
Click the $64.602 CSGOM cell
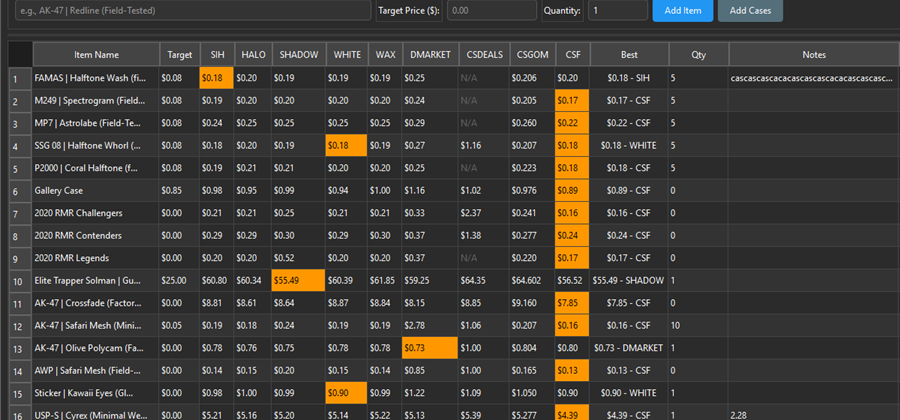(532, 281)
